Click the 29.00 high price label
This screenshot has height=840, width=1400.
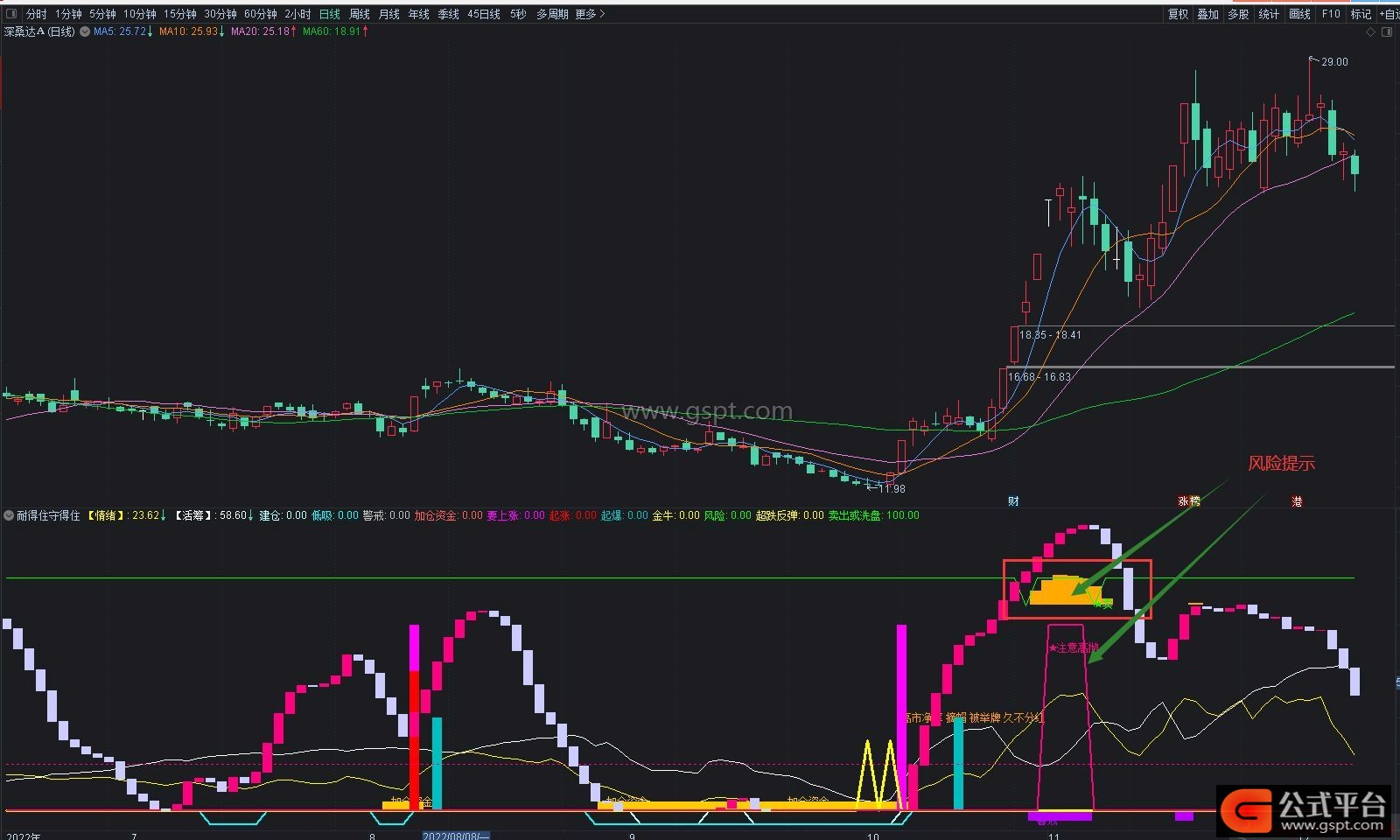[x=1334, y=62]
